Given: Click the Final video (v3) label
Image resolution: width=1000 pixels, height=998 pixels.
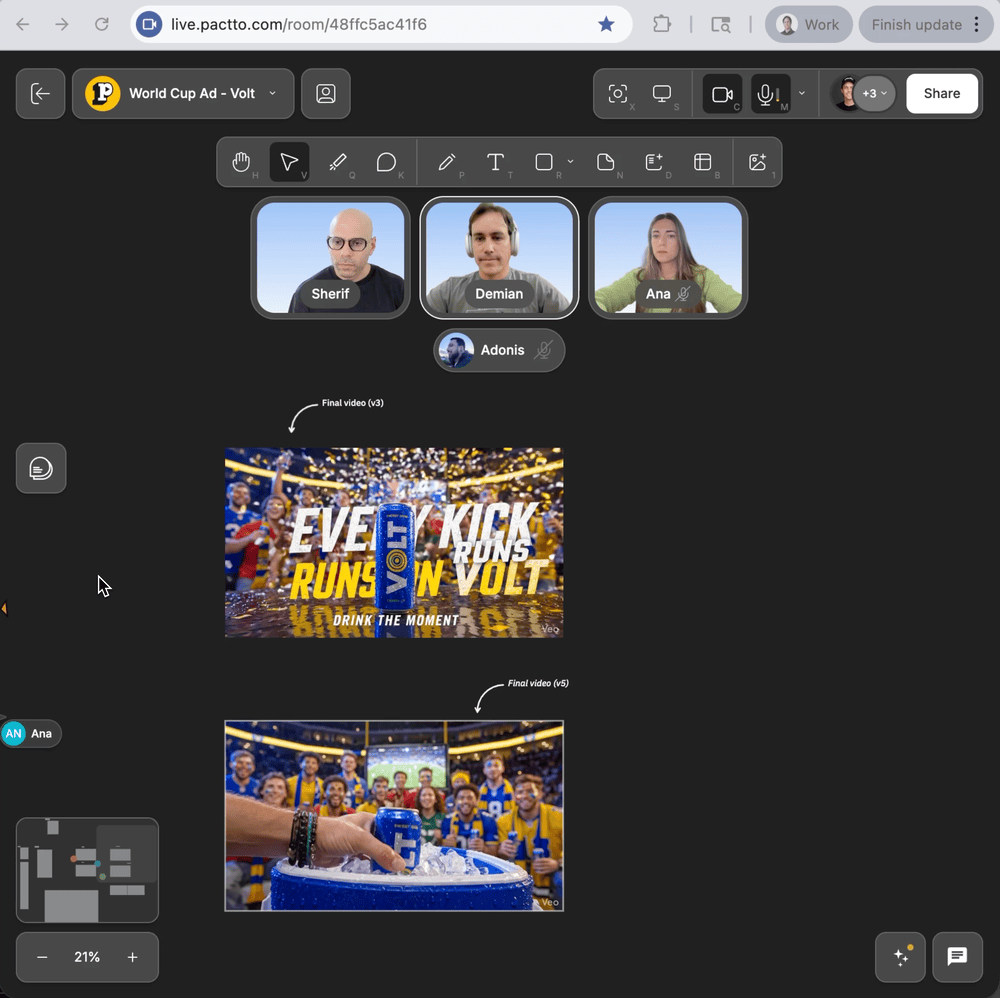Looking at the screenshot, I should pyautogui.click(x=352, y=403).
